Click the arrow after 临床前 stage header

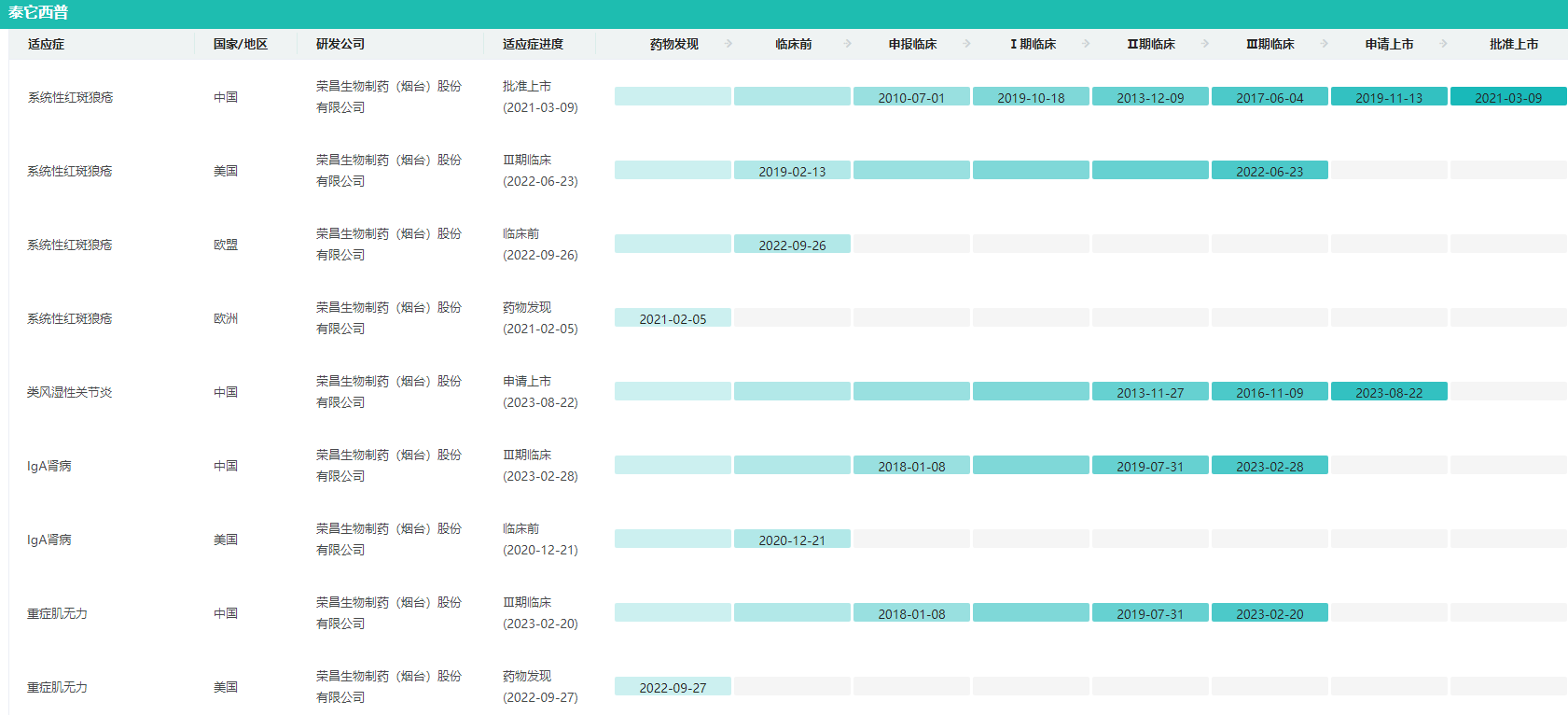[847, 44]
